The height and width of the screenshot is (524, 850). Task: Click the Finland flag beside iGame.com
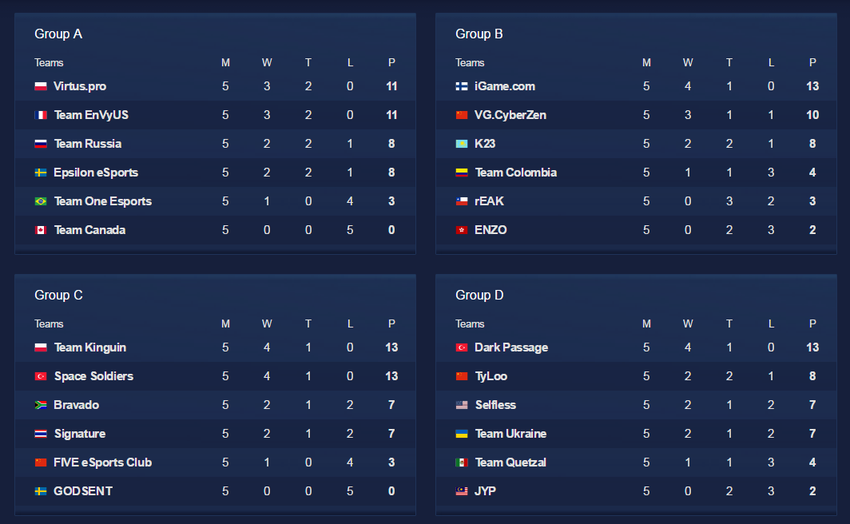pos(462,87)
